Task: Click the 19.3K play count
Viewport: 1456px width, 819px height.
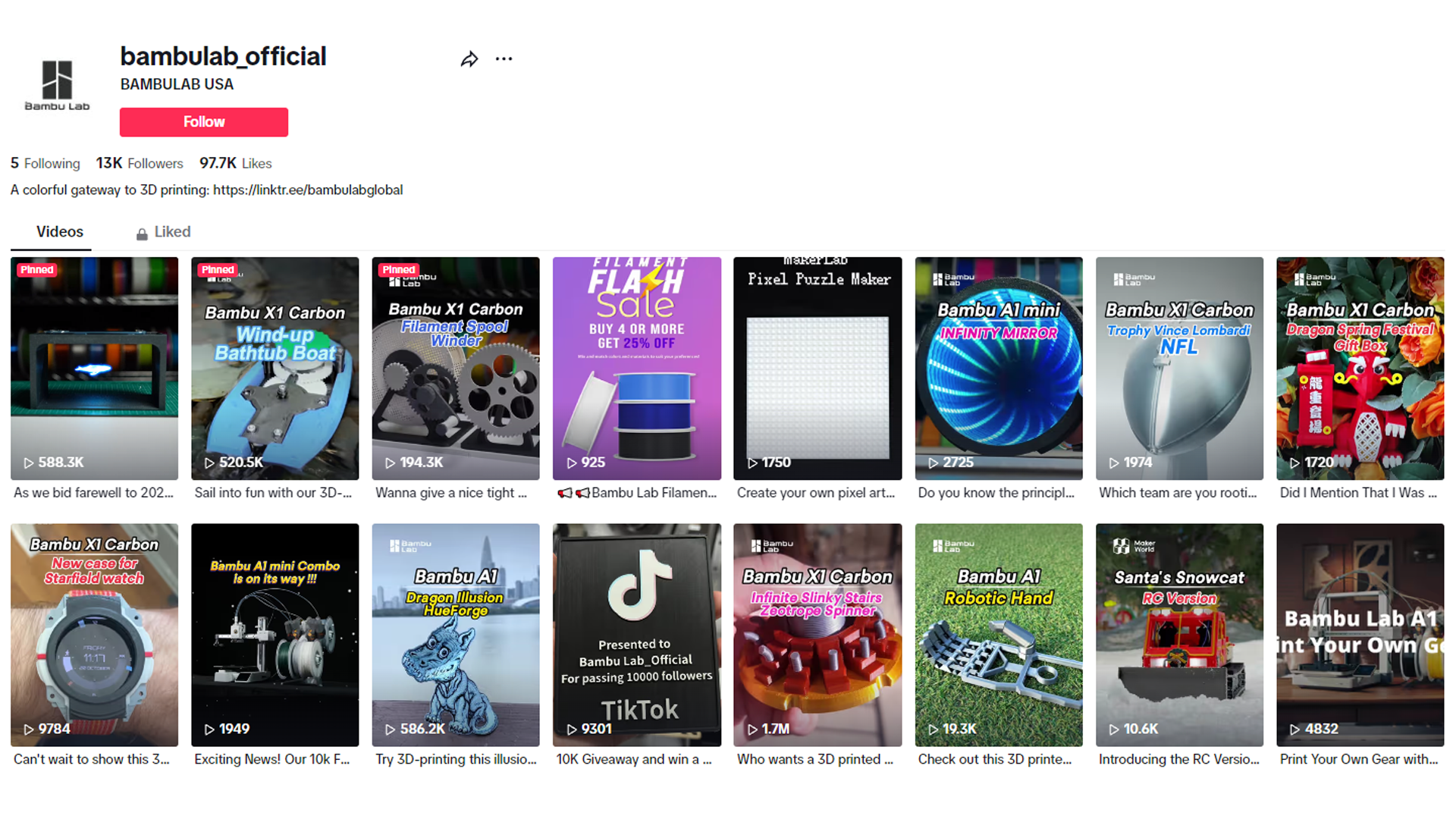Action: click(x=952, y=729)
